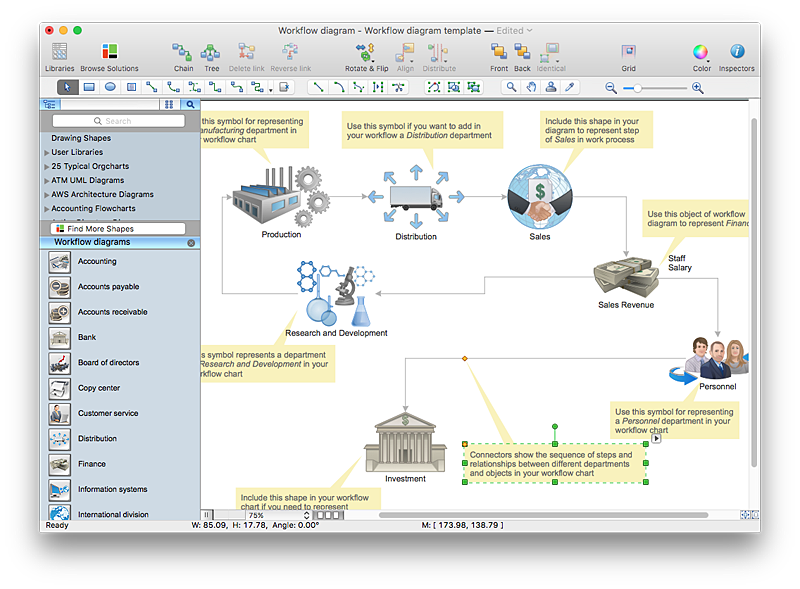
Task: Open the Drawing Shapes library
Action: click(81, 138)
